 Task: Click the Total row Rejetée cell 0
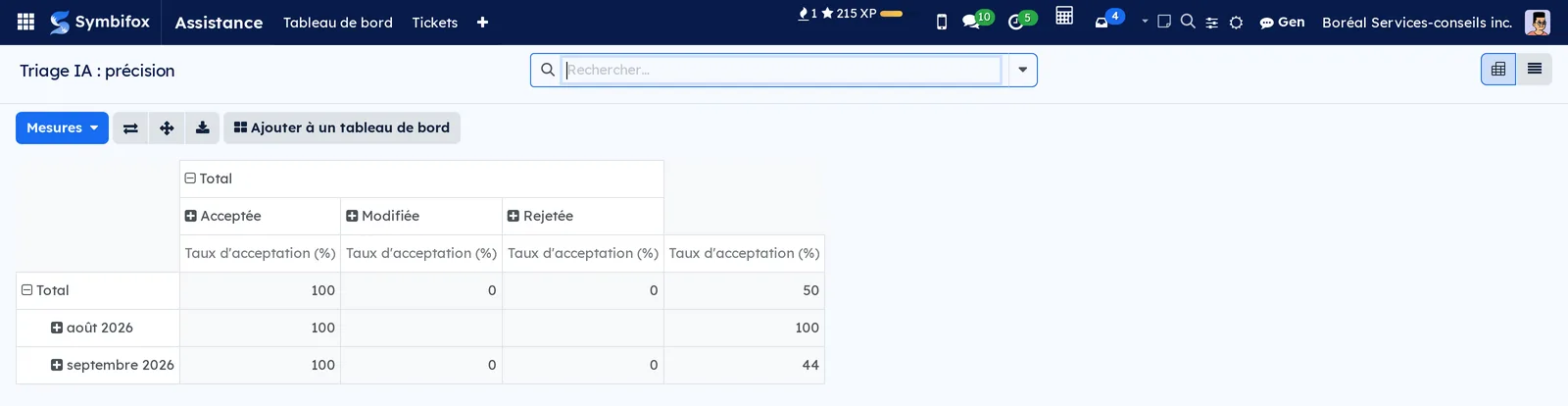click(583, 290)
